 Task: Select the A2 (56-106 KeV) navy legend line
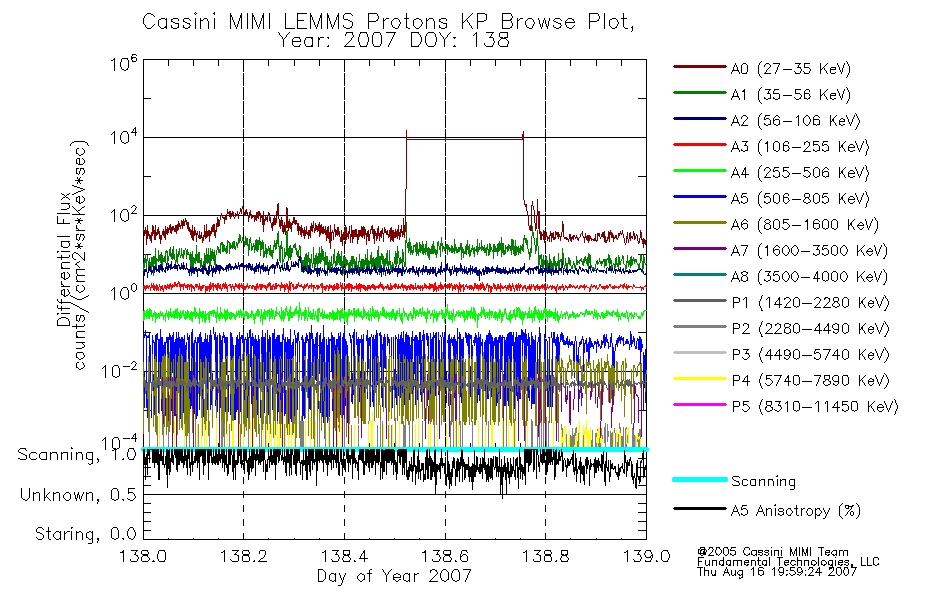point(700,119)
